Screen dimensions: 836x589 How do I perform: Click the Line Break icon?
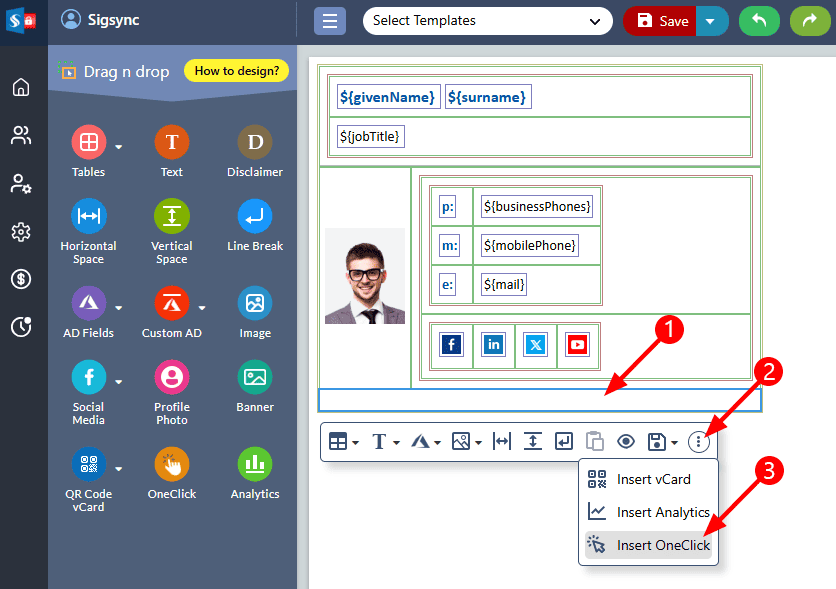tap(255, 217)
